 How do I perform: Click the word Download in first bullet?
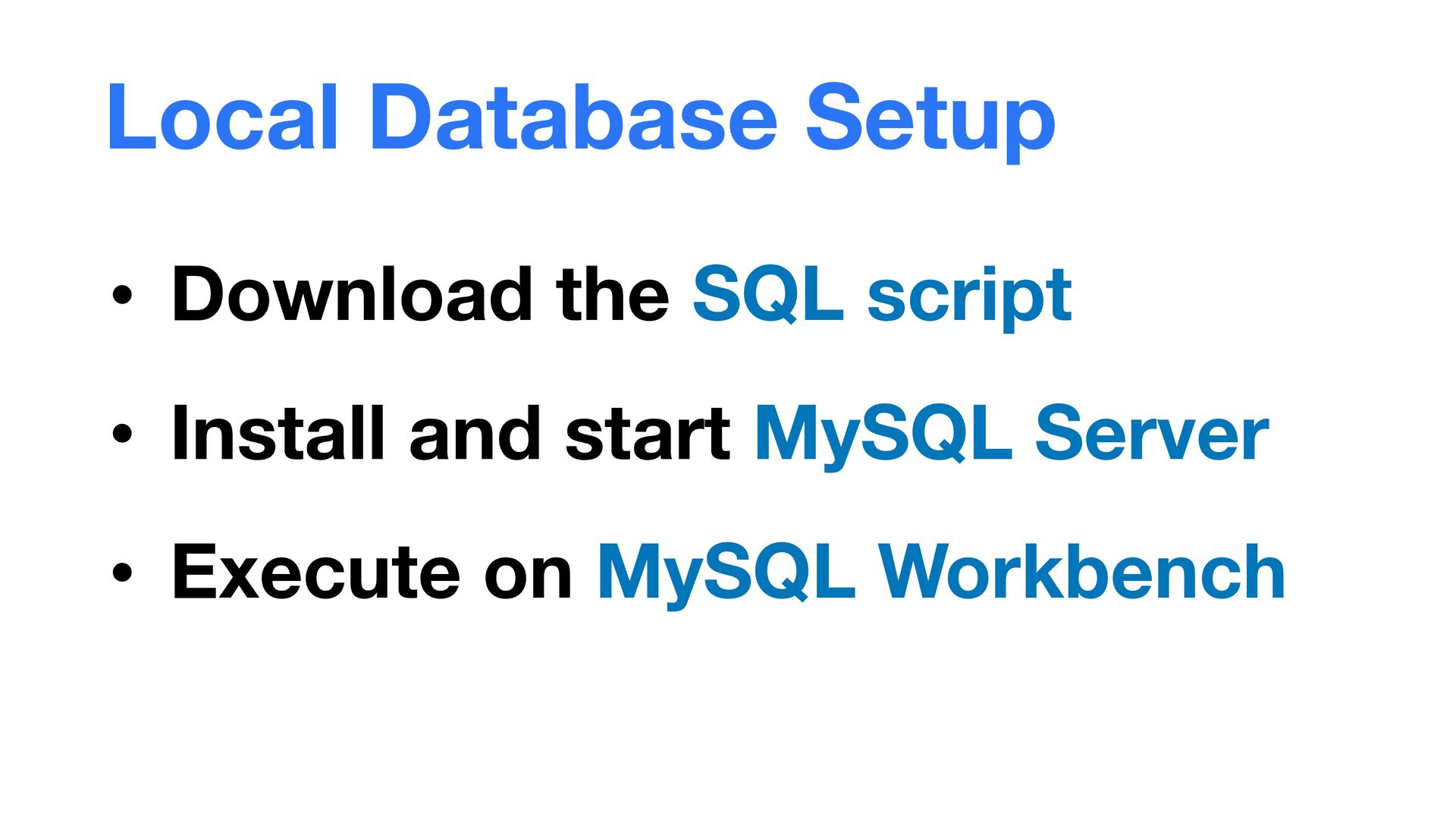353,294
